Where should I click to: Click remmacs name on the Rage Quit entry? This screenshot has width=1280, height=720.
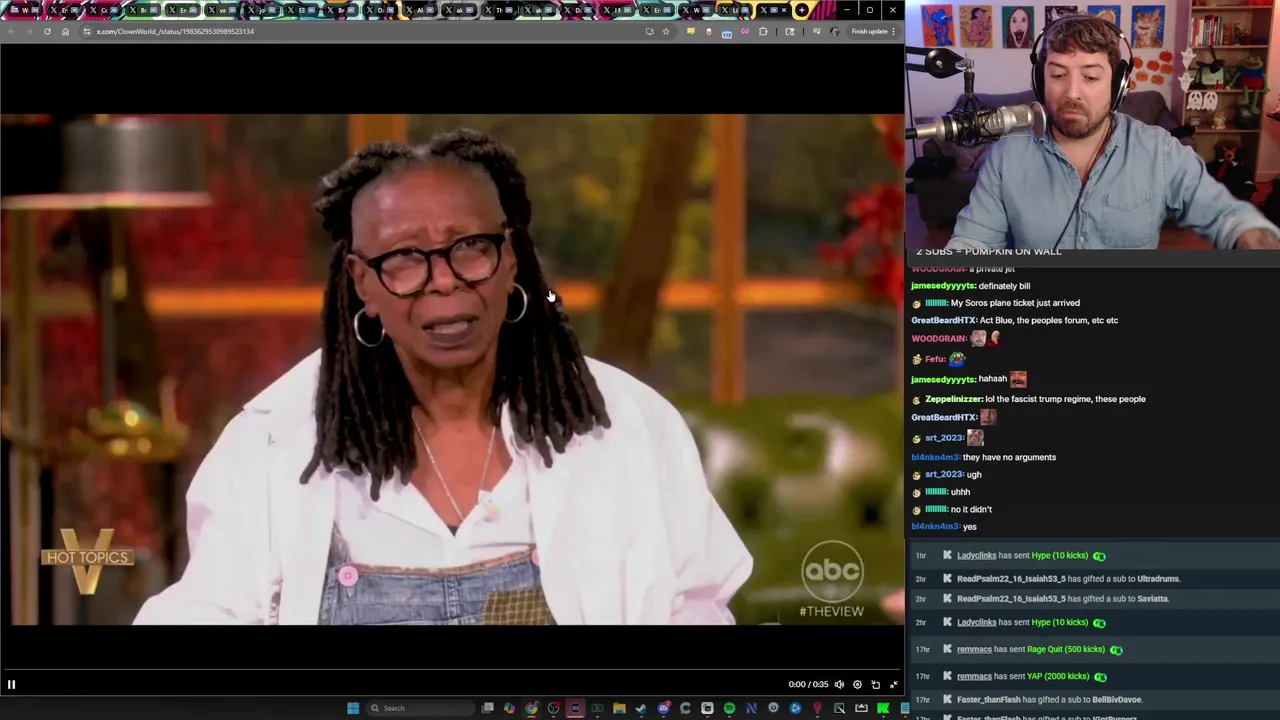tap(974, 649)
